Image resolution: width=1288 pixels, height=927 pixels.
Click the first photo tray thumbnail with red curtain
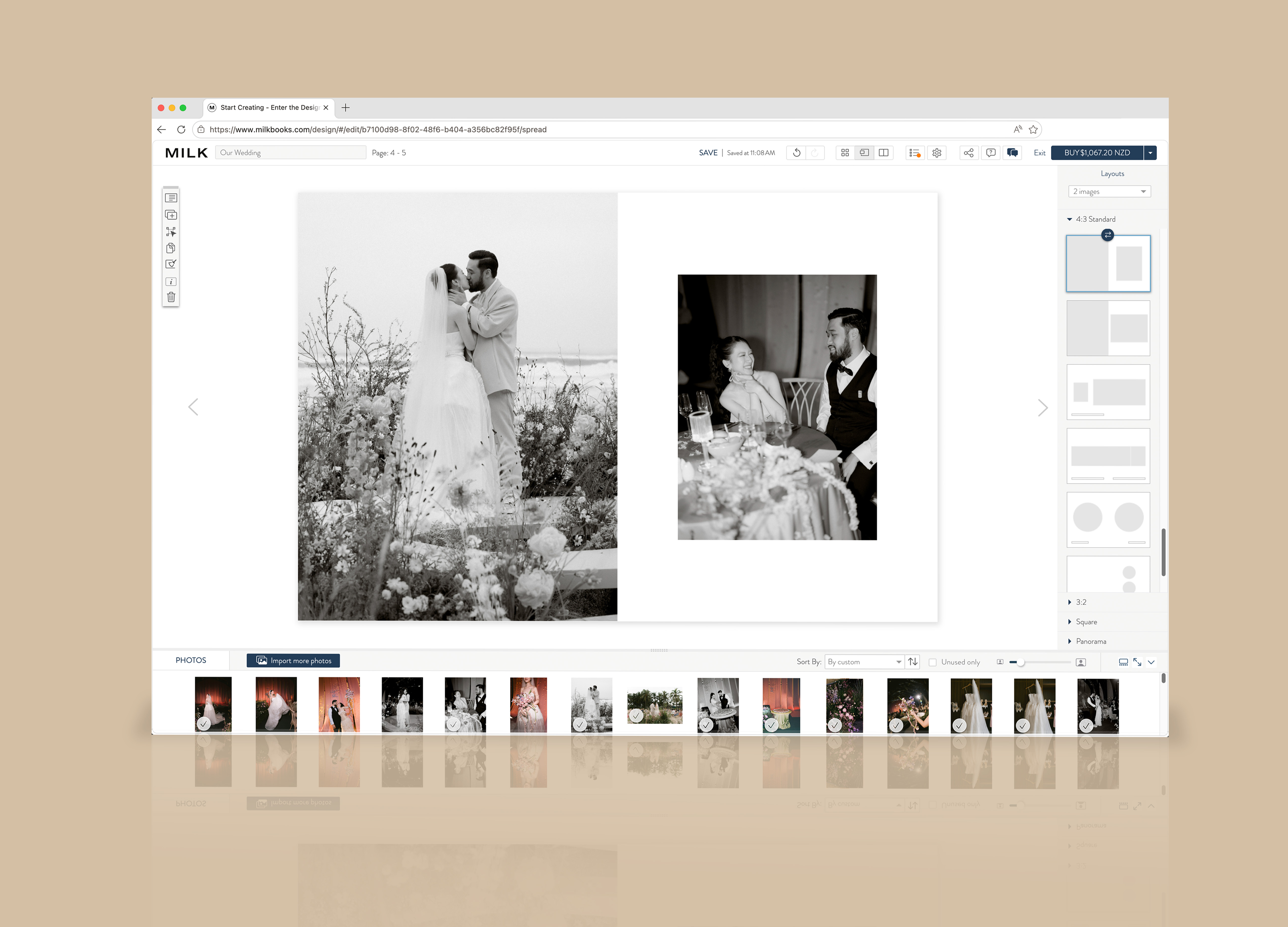(213, 704)
